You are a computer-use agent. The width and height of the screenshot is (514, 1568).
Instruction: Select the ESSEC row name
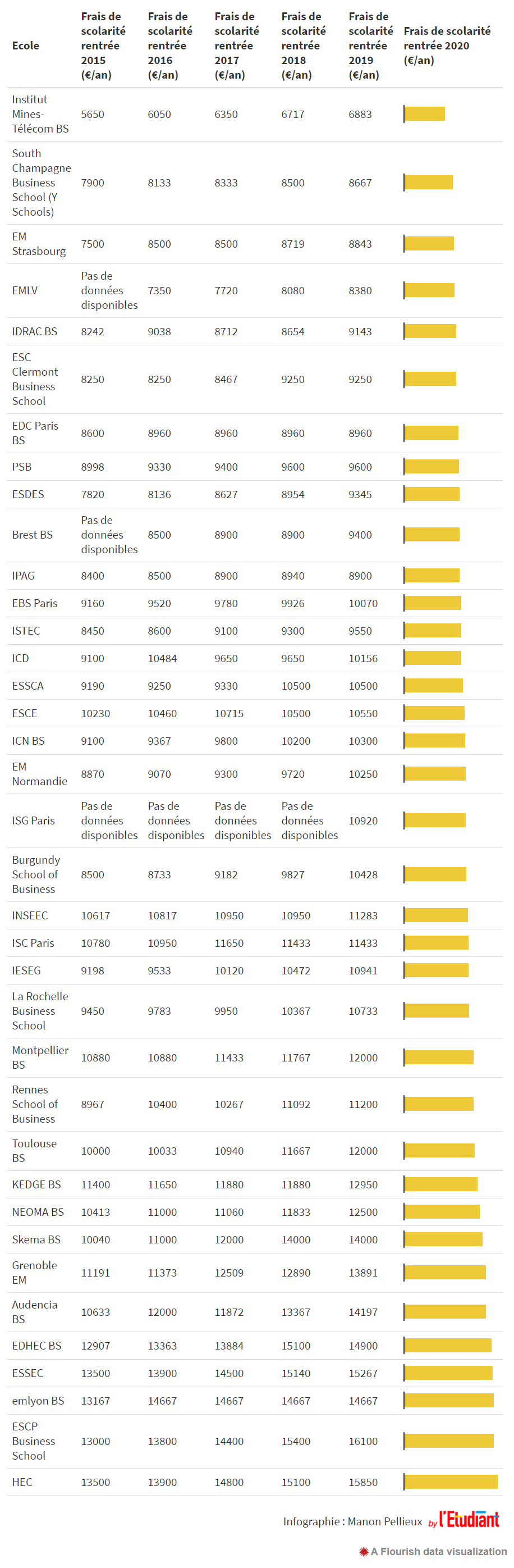[x=28, y=1373]
